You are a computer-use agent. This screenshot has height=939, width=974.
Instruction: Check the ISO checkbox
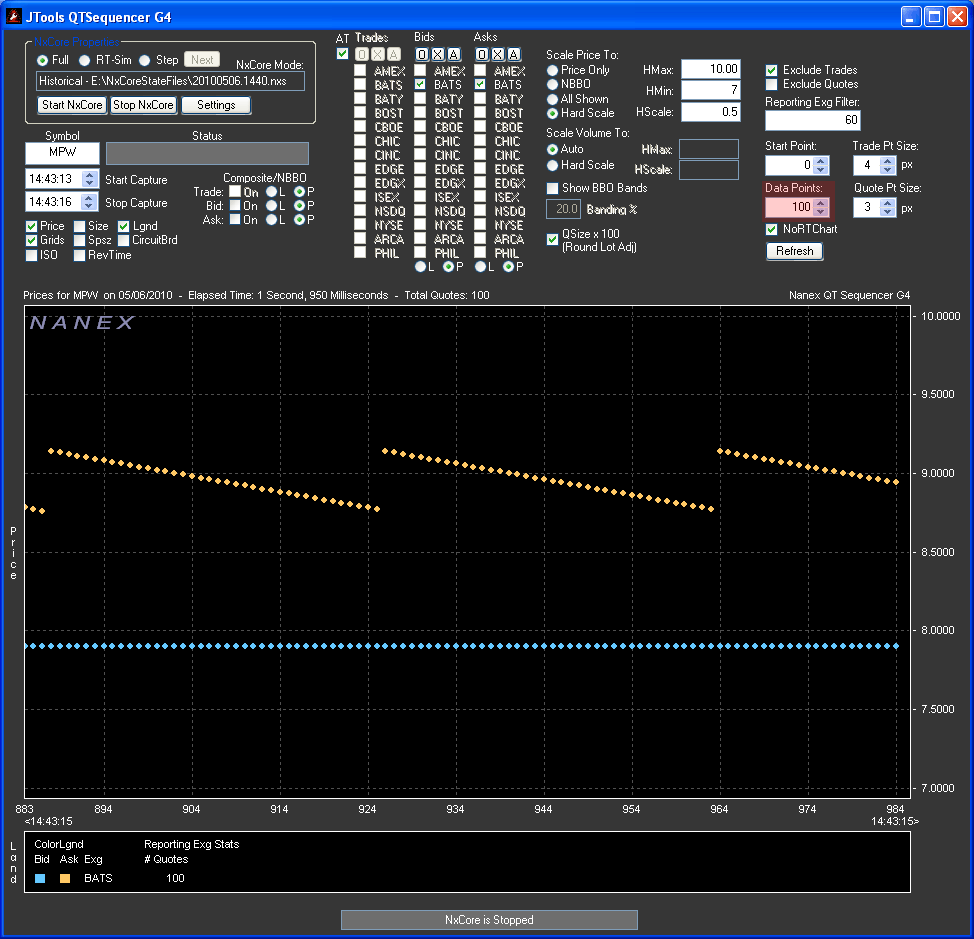coord(32,255)
